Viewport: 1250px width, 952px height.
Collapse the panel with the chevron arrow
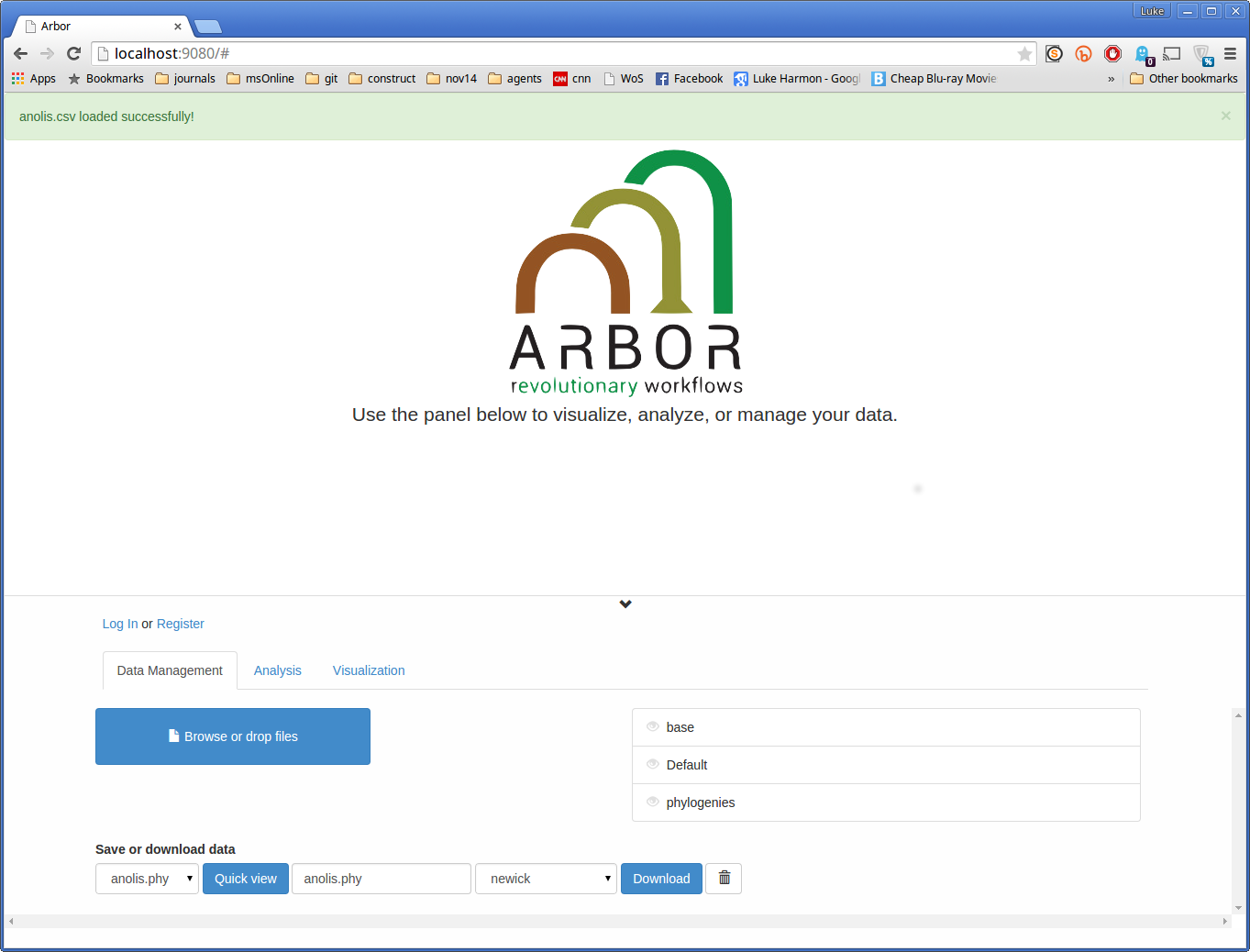click(625, 604)
